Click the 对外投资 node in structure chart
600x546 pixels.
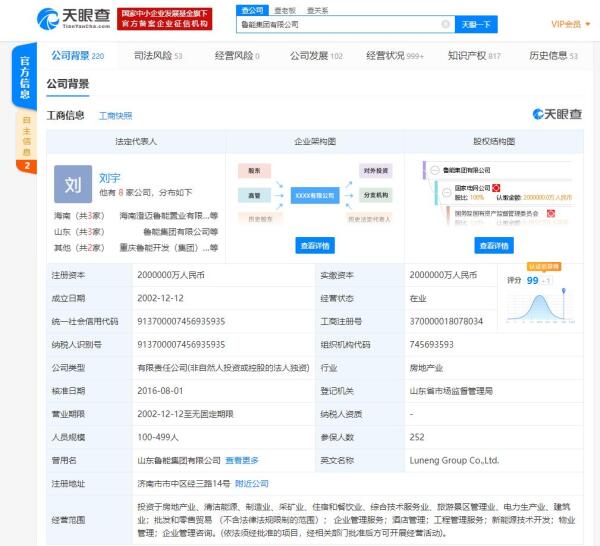point(376,171)
